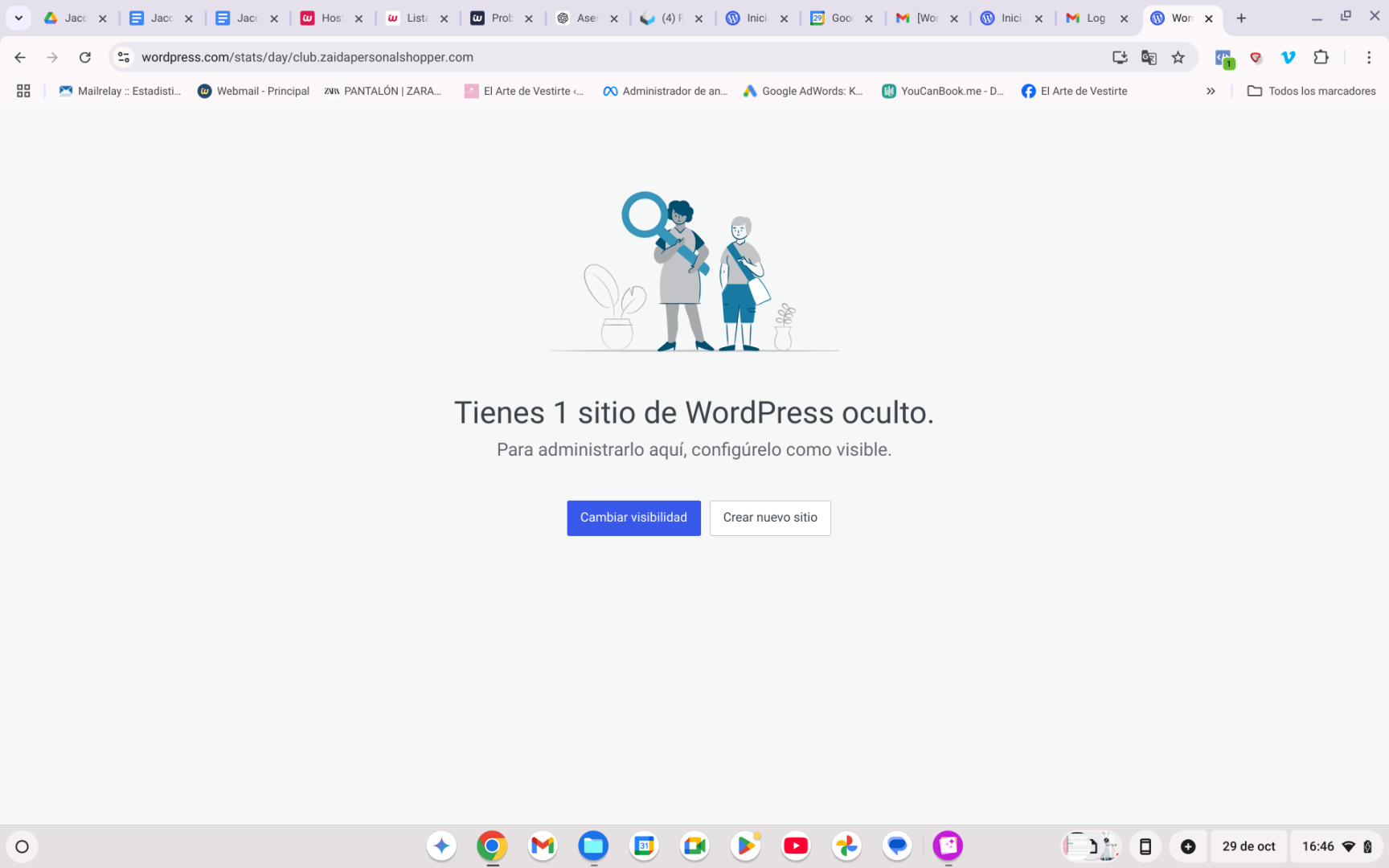Open quick settings at clock 16:46
This screenshot has width=1389, height=868.
tap(1337, 846)
